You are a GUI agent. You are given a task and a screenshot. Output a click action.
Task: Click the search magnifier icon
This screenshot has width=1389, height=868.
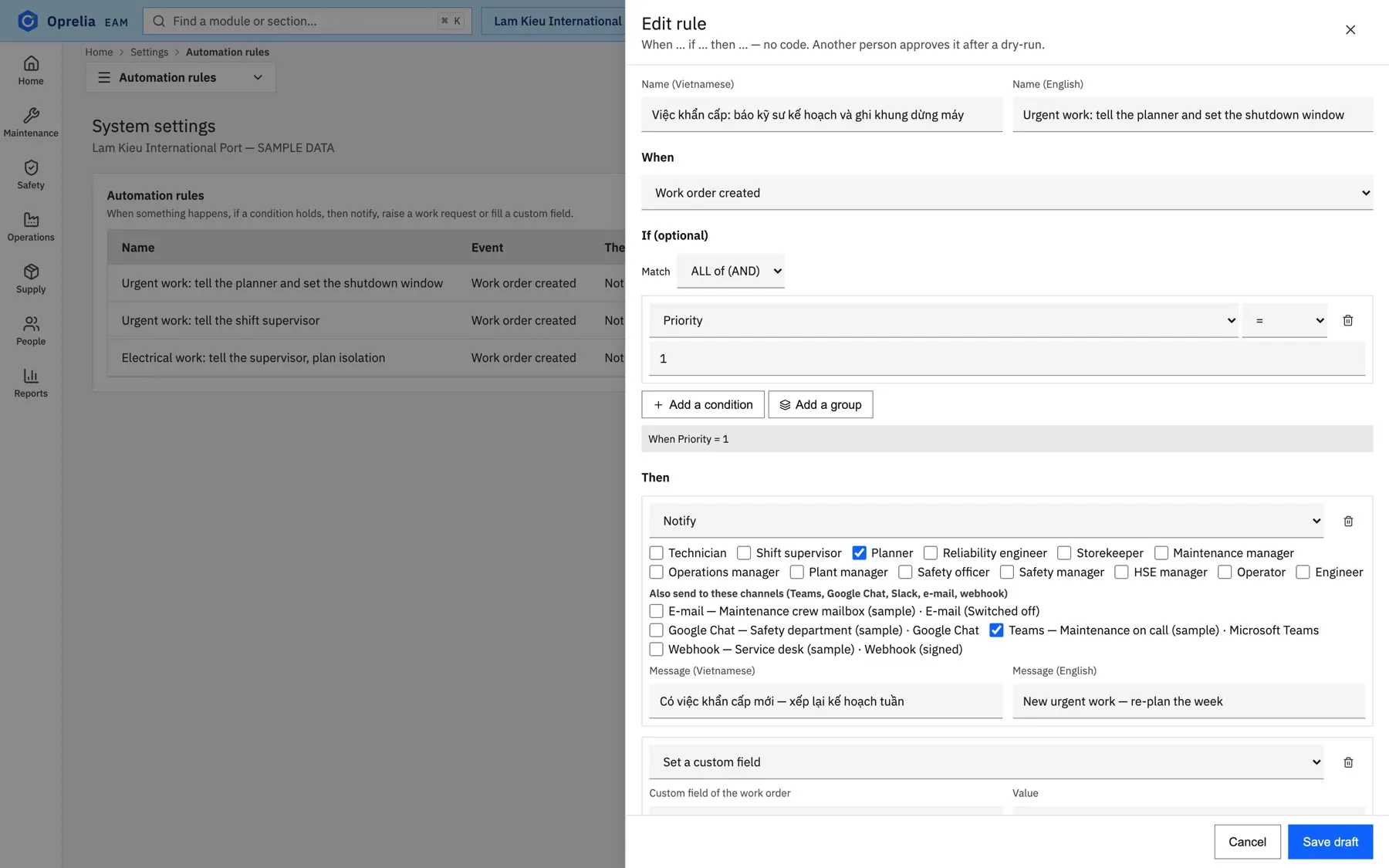159,21
